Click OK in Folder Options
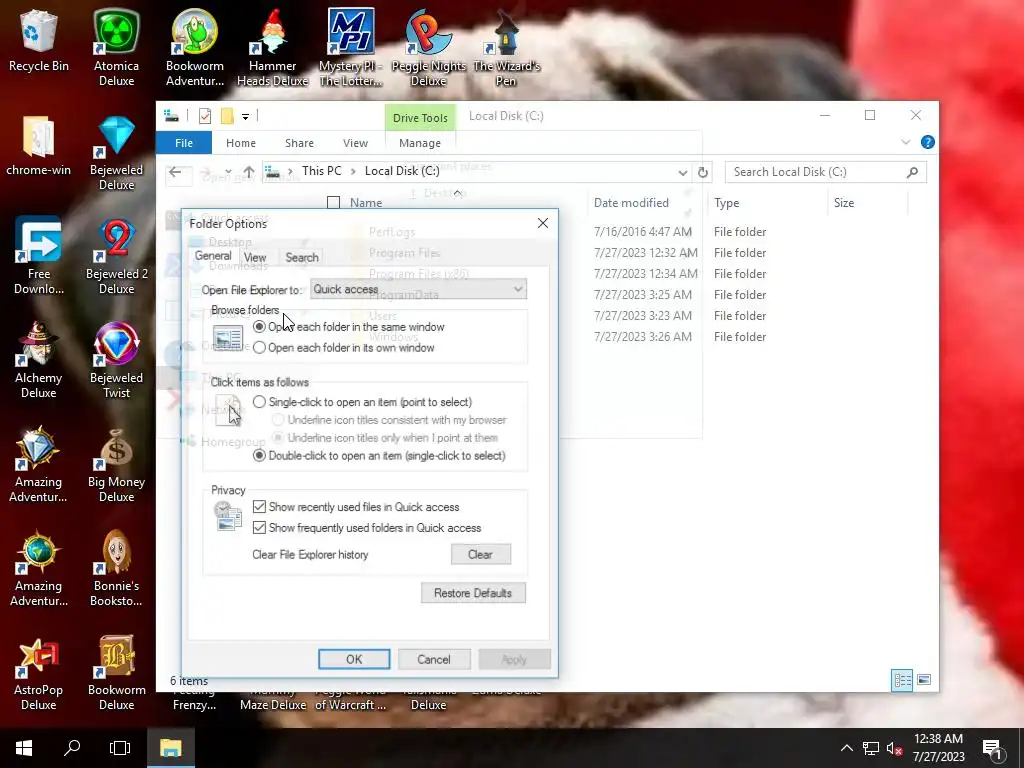The image size is (1024, 768). coord(354,659)
